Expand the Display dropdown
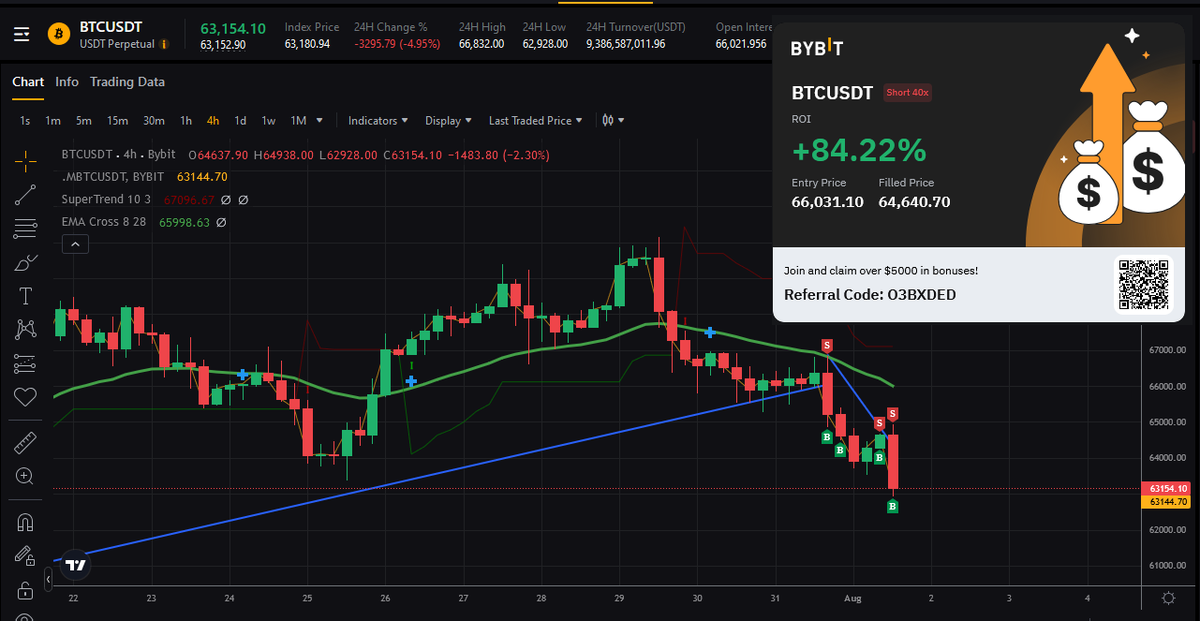The height and width of the screenshot is (621, 1200). (448, 120)
